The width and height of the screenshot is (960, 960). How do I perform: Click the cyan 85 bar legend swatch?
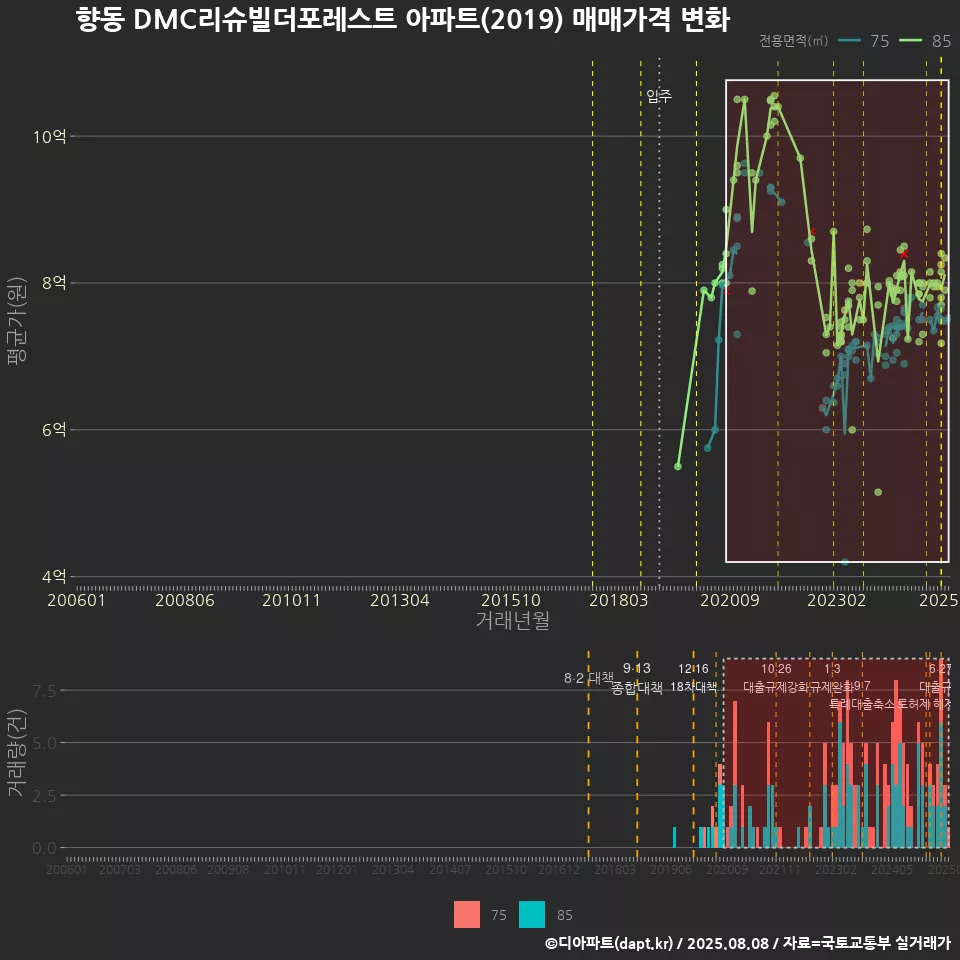[531, 915]
